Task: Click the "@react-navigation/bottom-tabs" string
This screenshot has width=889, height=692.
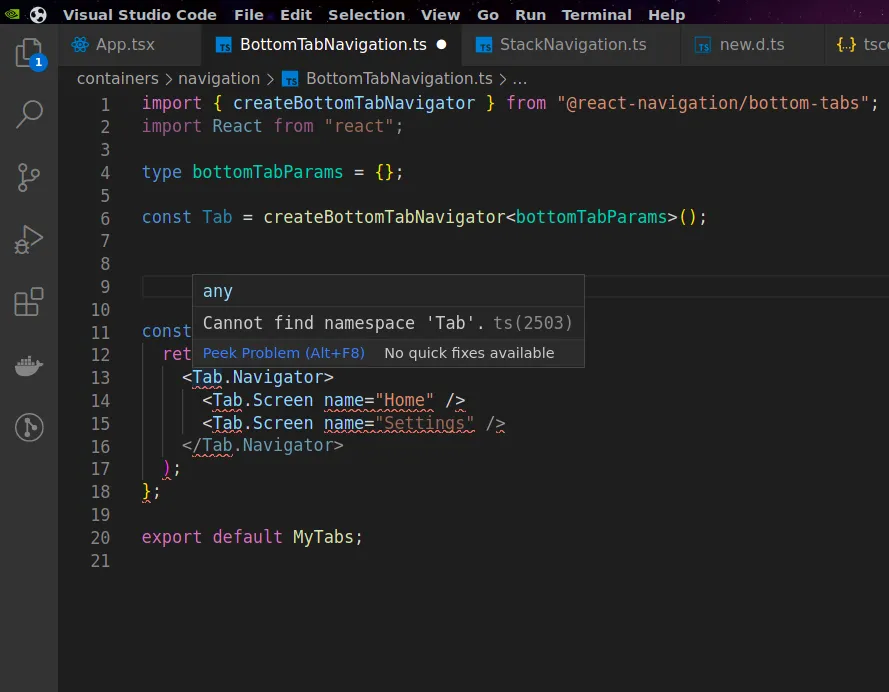Action: 713,103
